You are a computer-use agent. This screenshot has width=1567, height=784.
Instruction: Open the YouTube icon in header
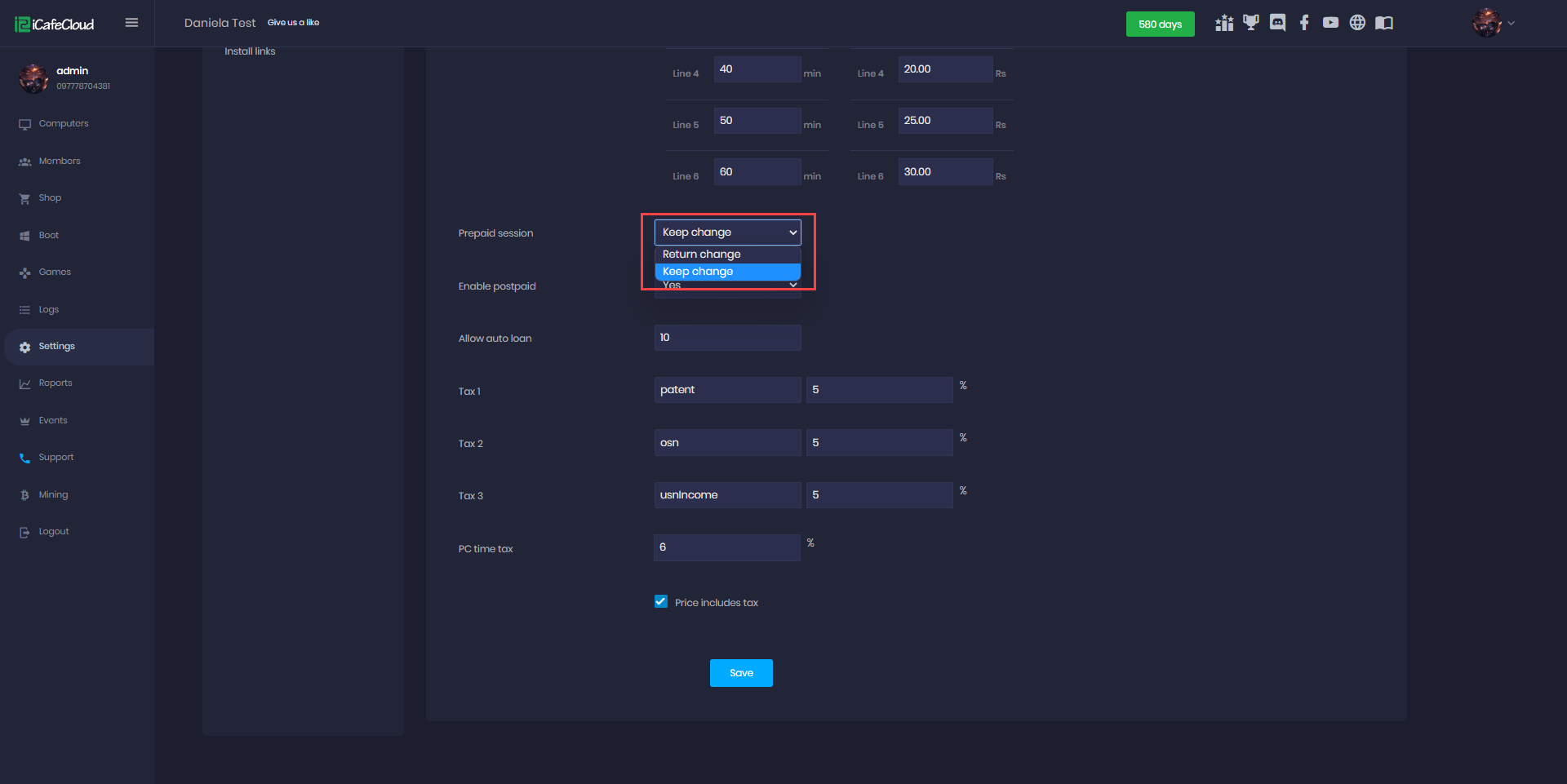click(x=1330, y=23)
